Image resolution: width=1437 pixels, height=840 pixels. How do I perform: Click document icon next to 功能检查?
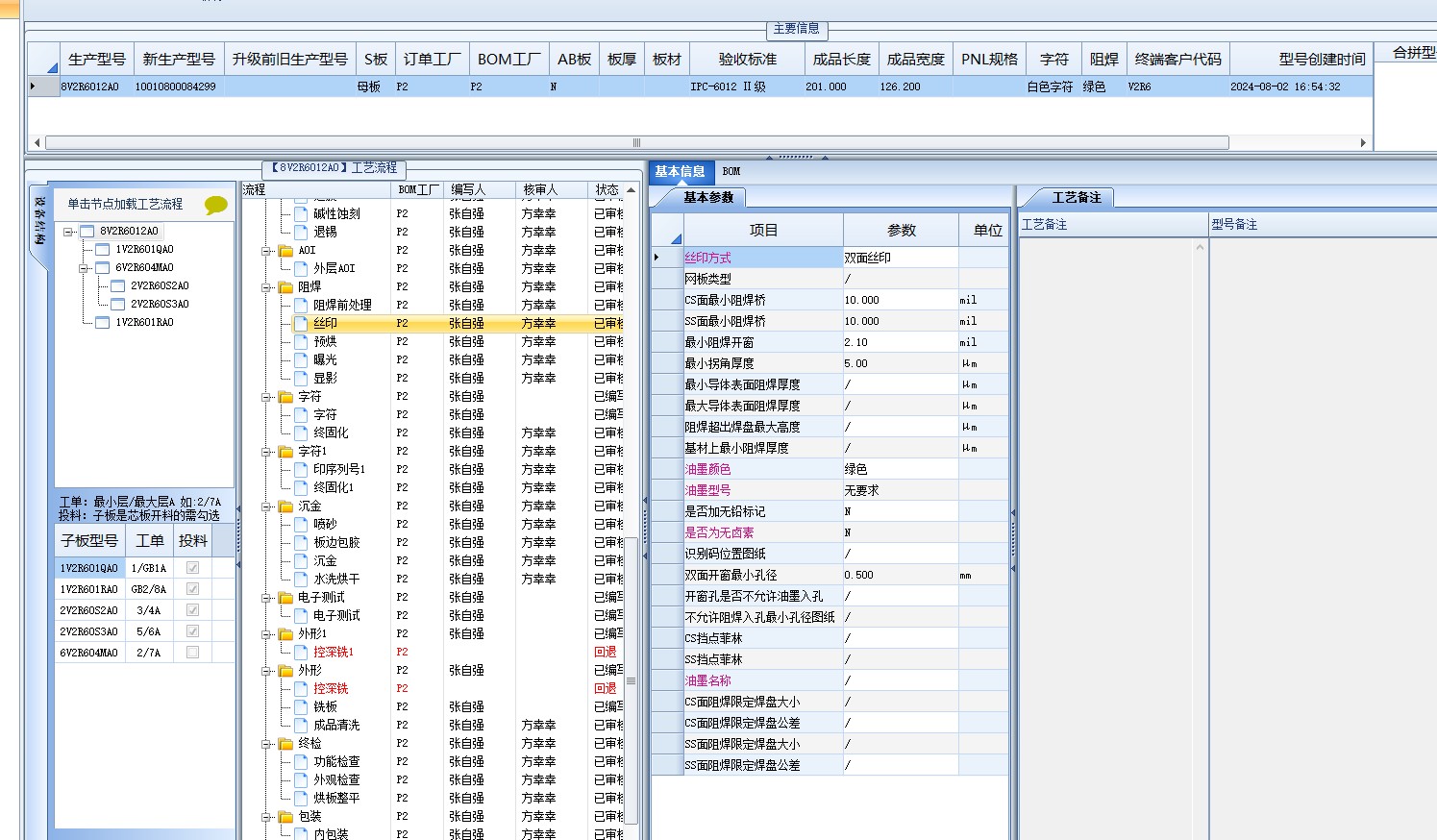click(x=301, y=761)
